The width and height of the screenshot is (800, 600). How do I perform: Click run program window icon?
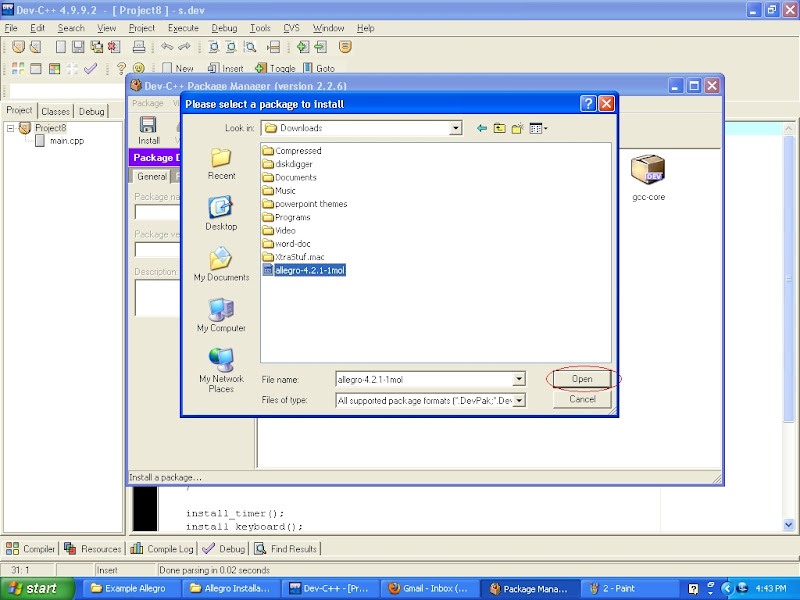pyautogui.click(x=36, y=68)
